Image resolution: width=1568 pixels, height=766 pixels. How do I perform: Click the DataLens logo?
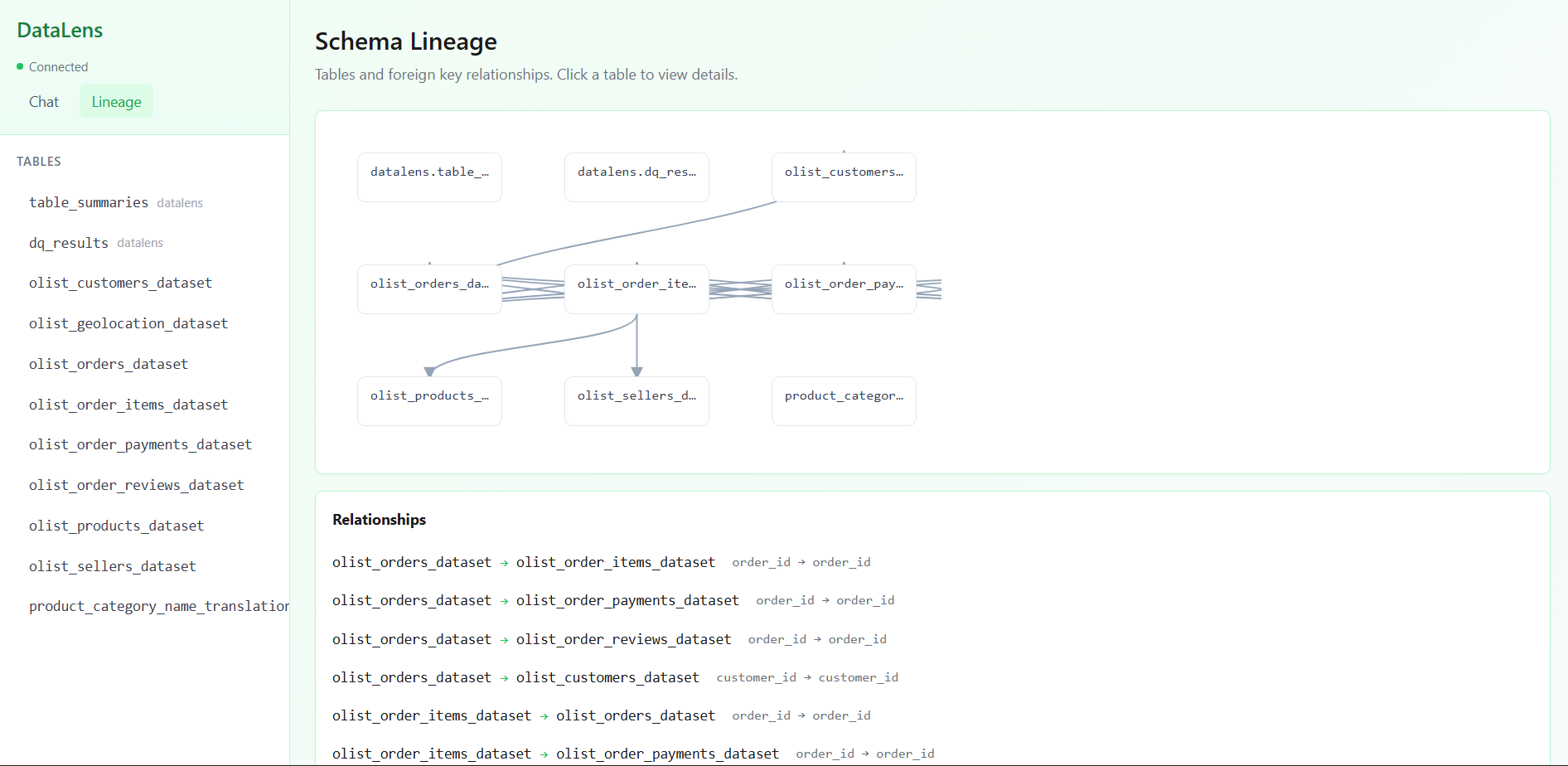[x=59, y=30]
